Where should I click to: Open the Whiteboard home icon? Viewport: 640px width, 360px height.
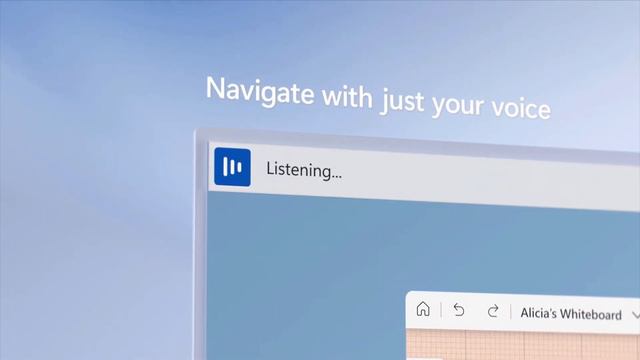(423, 309)
